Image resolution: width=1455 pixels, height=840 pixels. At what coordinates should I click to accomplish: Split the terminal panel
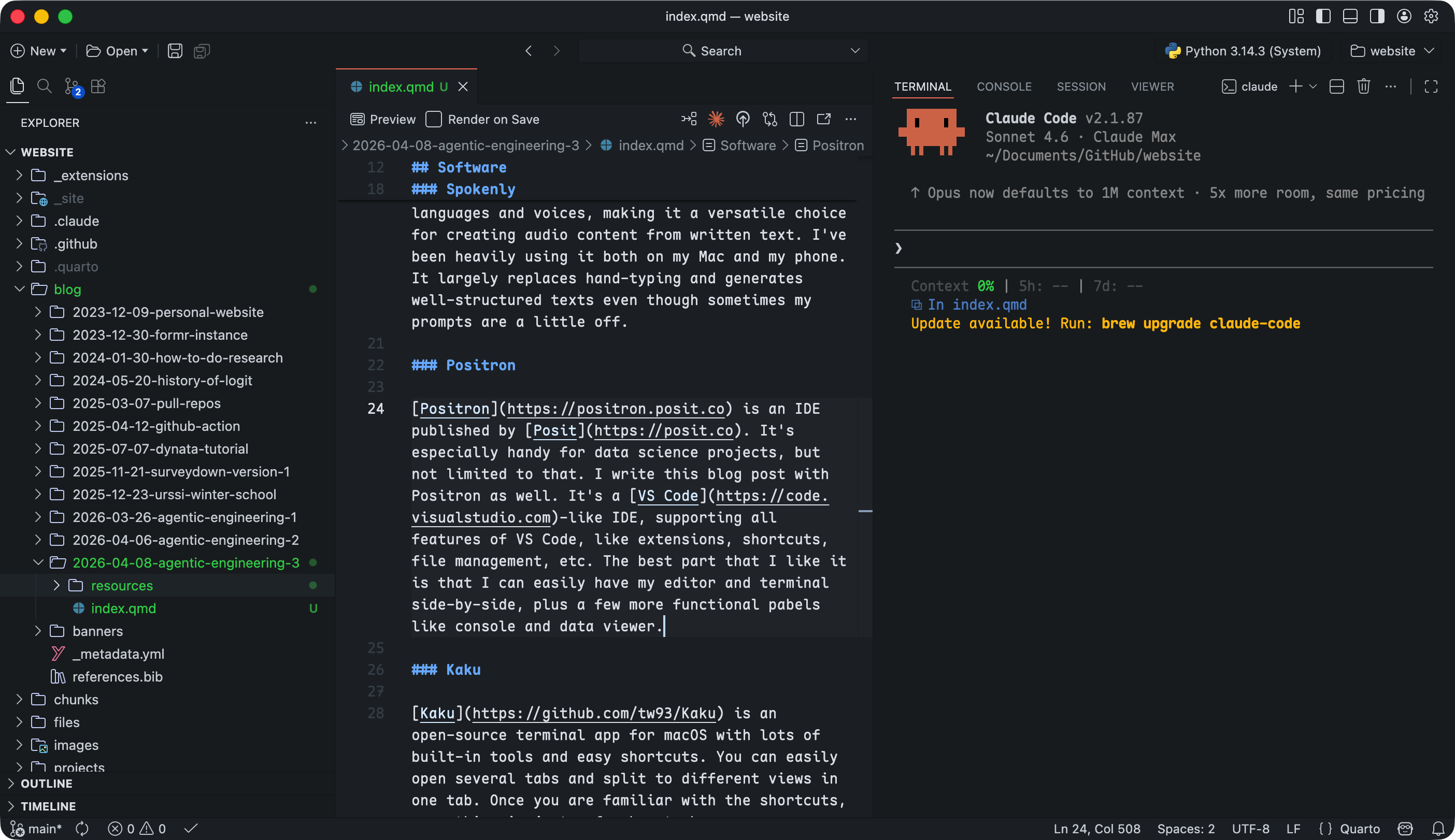click(x=1337, y=86)
